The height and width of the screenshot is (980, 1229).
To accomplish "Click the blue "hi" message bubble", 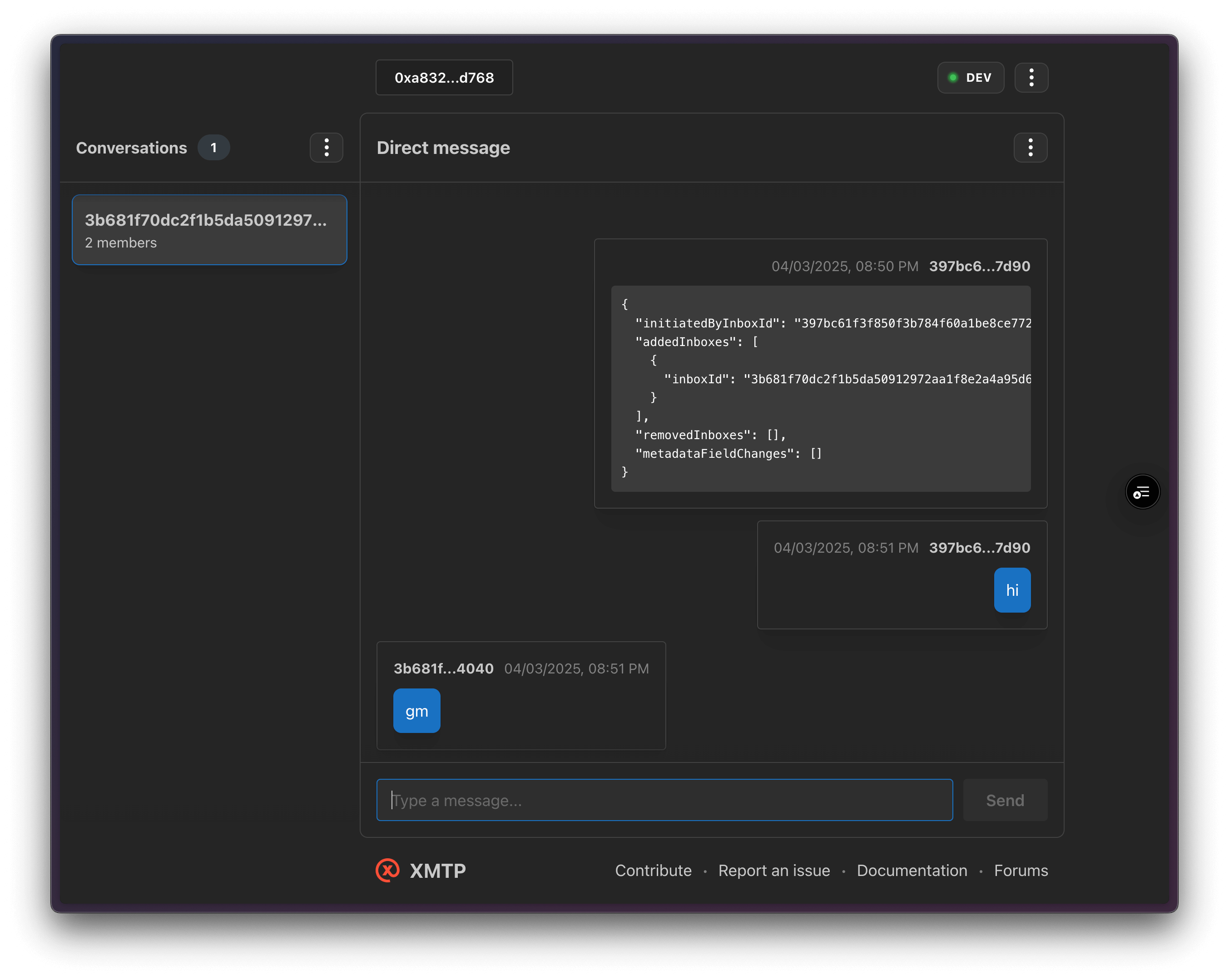I will 1012,590.
